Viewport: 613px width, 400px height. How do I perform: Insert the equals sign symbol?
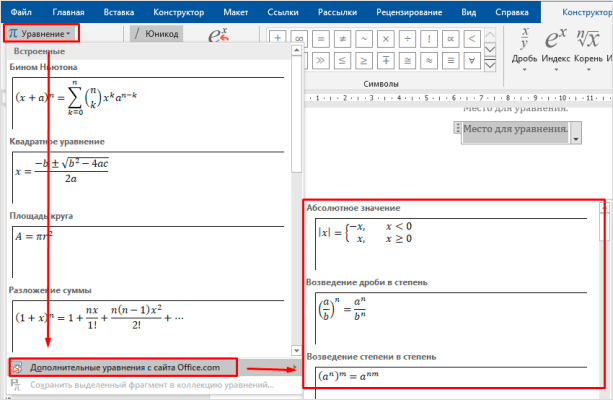[x=321, y=39]
